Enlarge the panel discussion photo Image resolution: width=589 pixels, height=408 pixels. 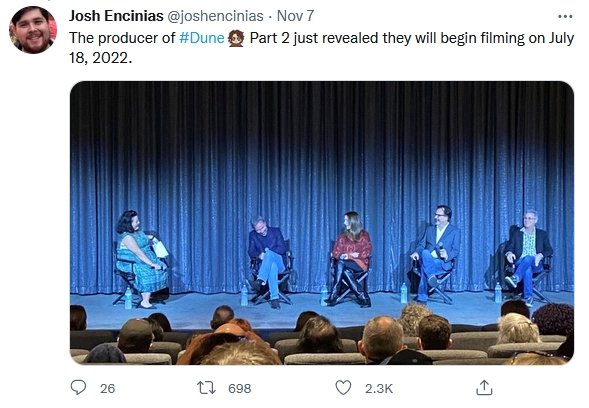(x=322, y=223)
